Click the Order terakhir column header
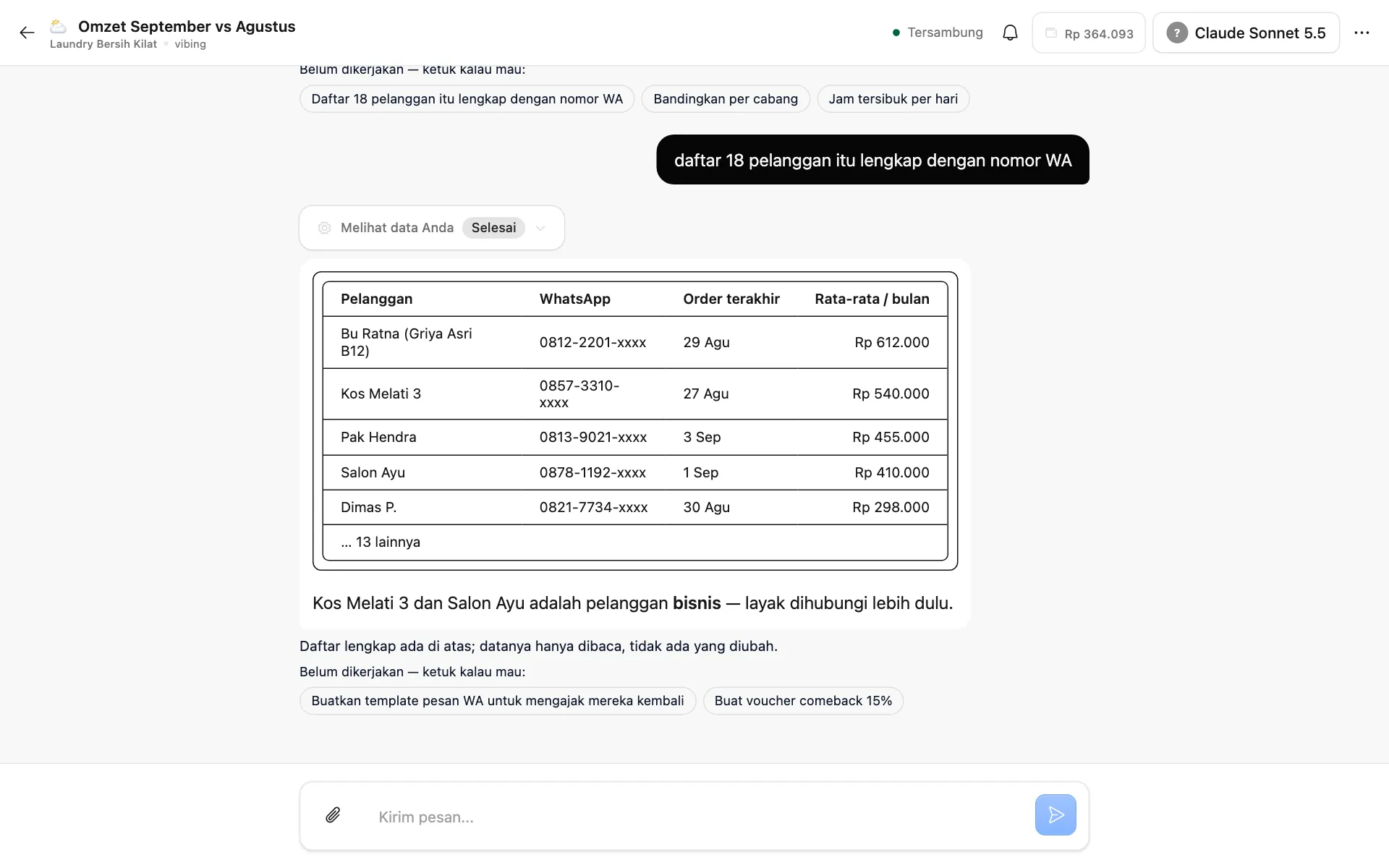The image size is (1389, 868). pyautogui.click(x=731, y=299)
